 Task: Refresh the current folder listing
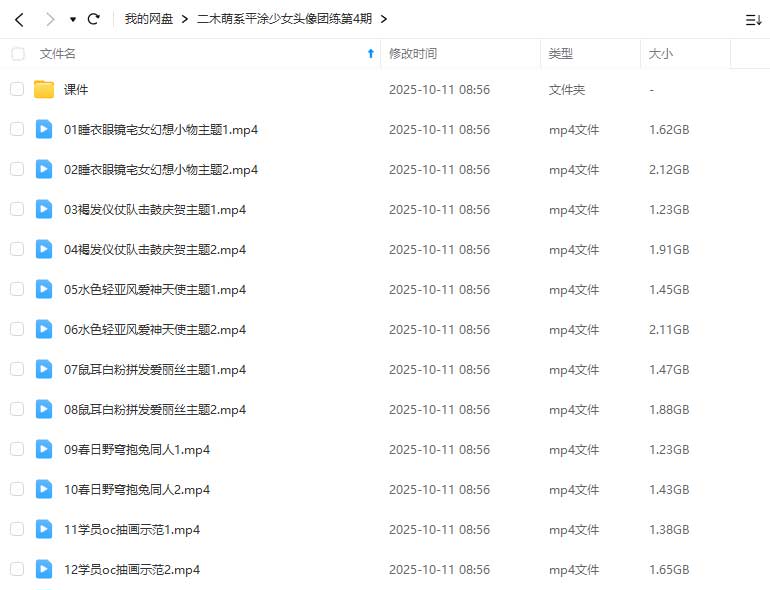[94, 19]
